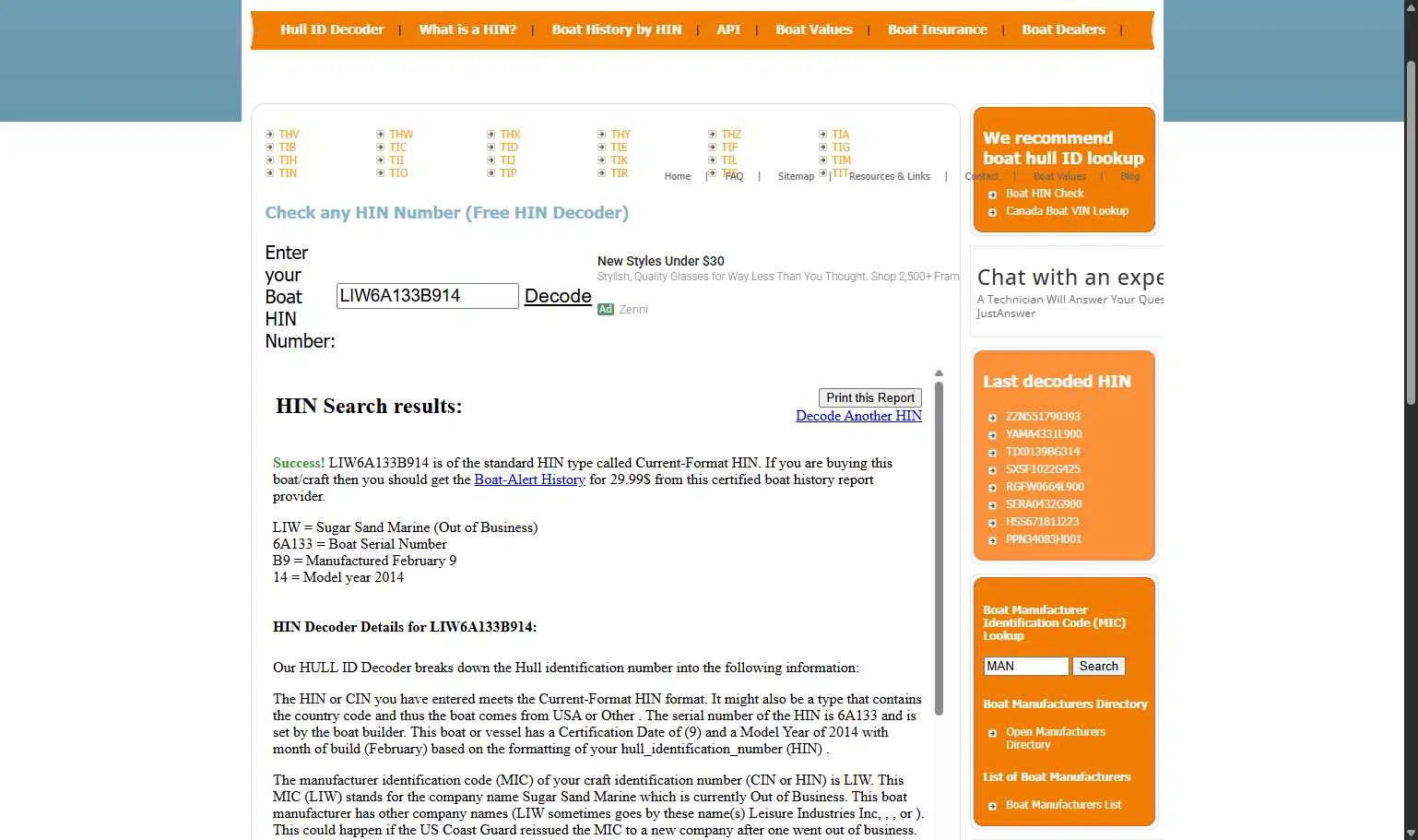The width and height of the screenshot is (1418, 840).
Task: Click Print this Report button
Action: click(870, 397)
